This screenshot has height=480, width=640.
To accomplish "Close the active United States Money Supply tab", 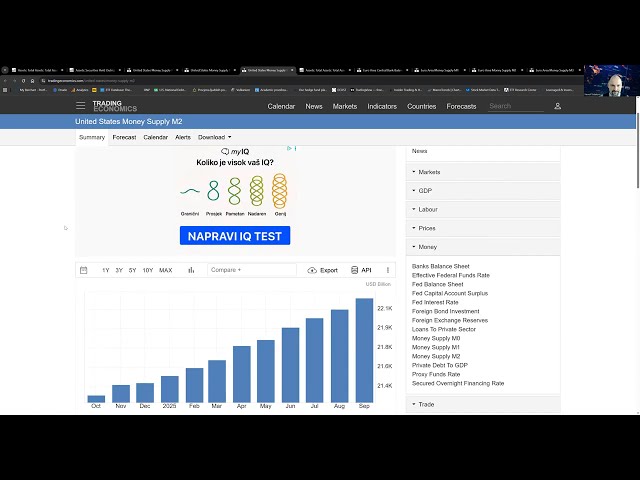I will tap(292, 70).
